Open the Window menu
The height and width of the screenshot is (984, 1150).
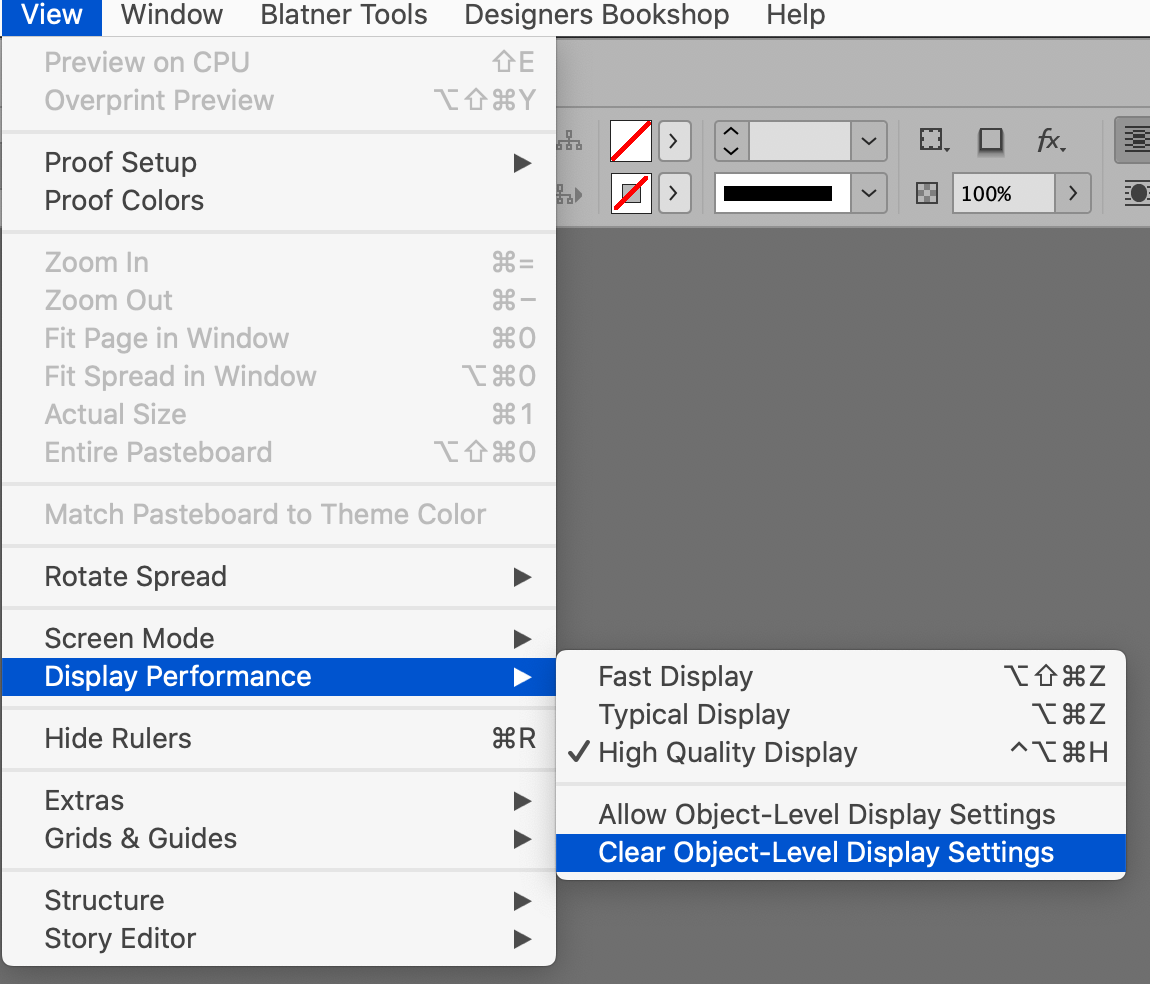coord(170,15)
